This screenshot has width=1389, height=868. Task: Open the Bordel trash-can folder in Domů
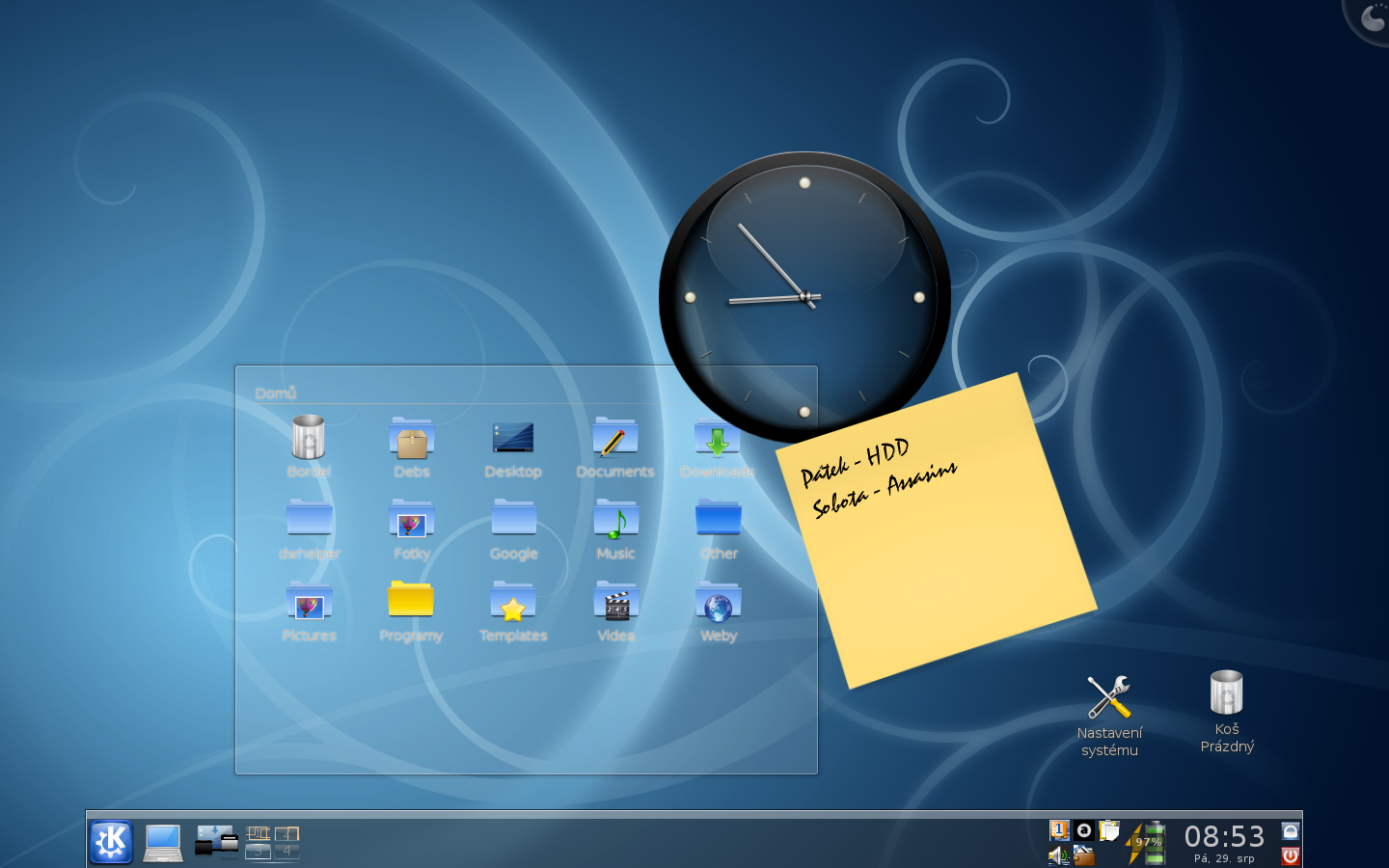click(309, 447)
